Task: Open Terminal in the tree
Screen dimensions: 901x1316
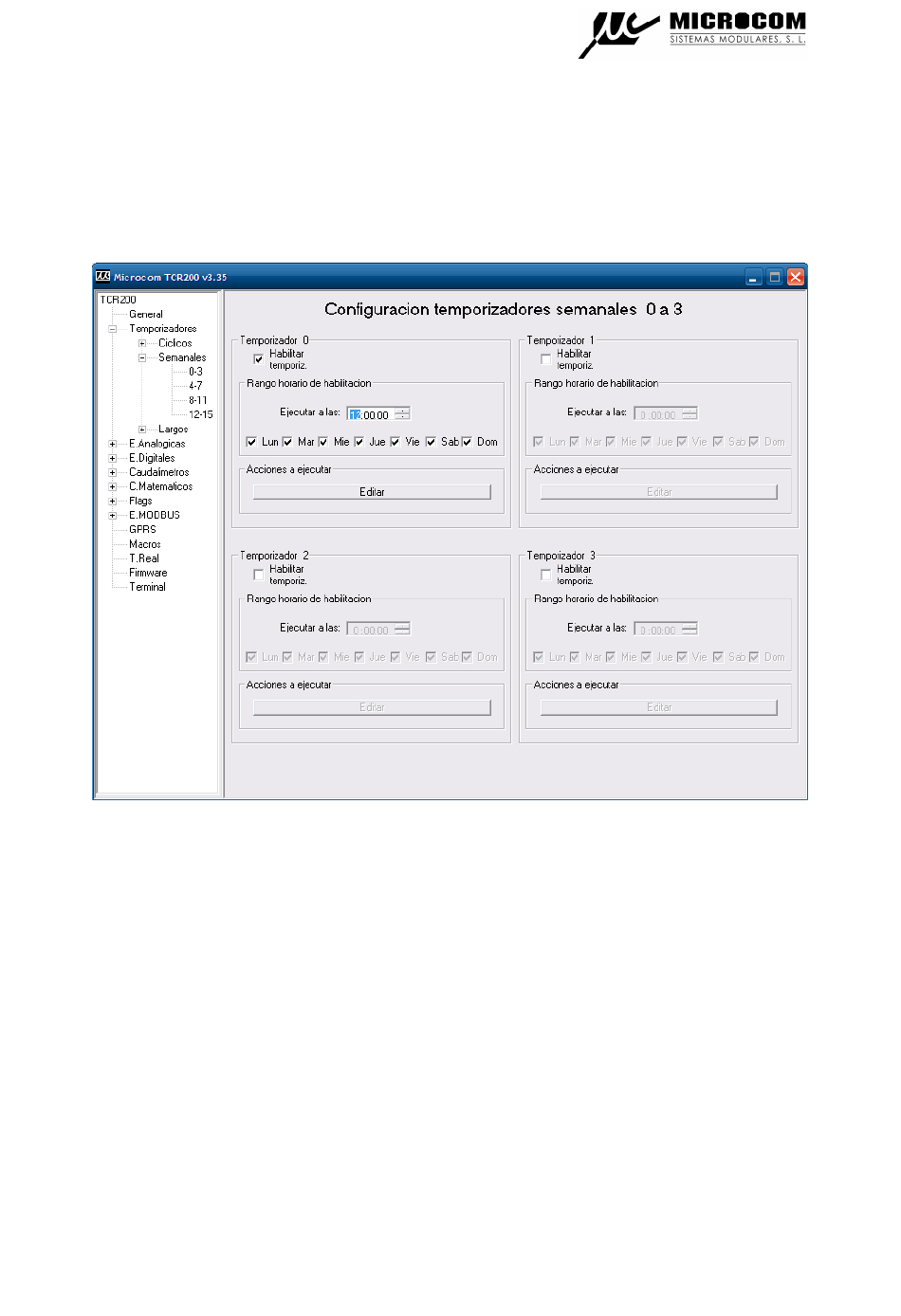Action: [147, 587]
